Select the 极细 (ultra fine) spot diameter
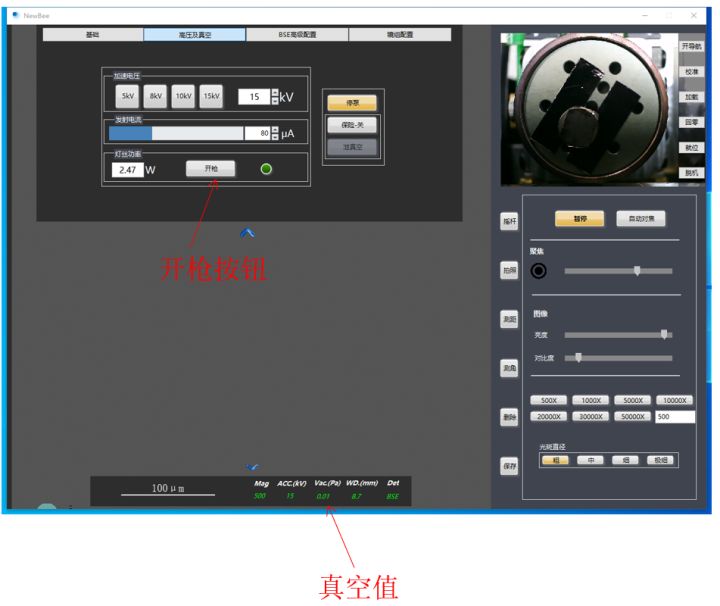This screenshot has height=606, width=720. click(660, 460)
